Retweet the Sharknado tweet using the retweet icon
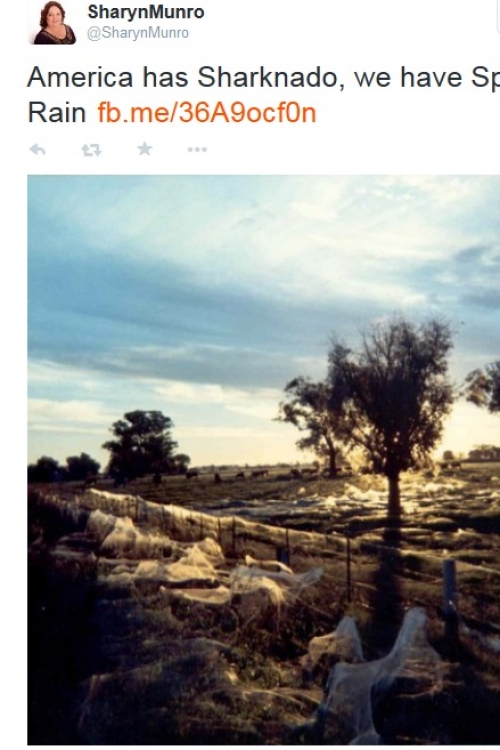 point(91,150)
